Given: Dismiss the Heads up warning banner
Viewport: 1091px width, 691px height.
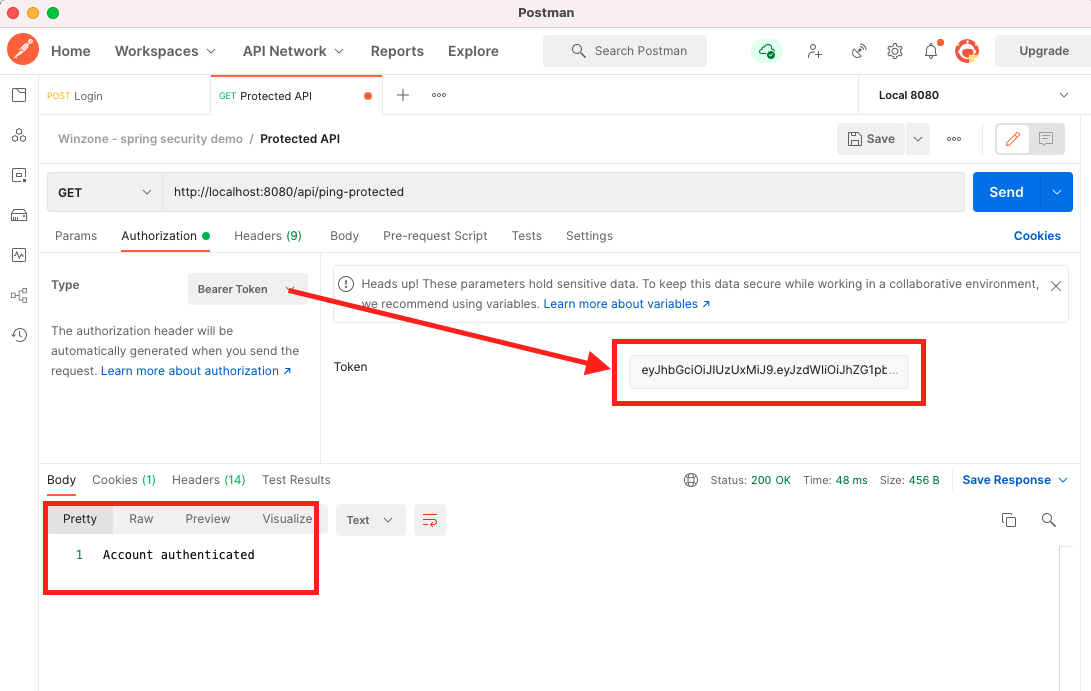Looking at the screenshot, I should [x=1056, y=286].
